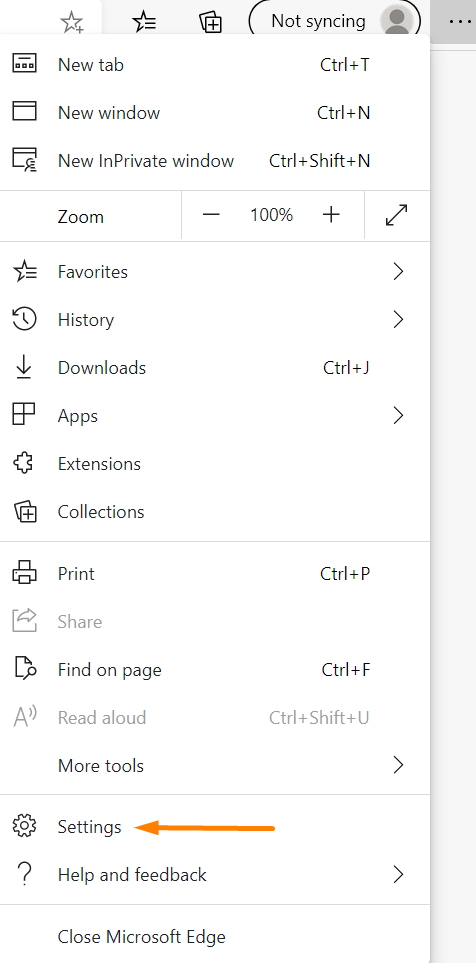Increase zoom with the plus button
476x963 pixels.
331,215
